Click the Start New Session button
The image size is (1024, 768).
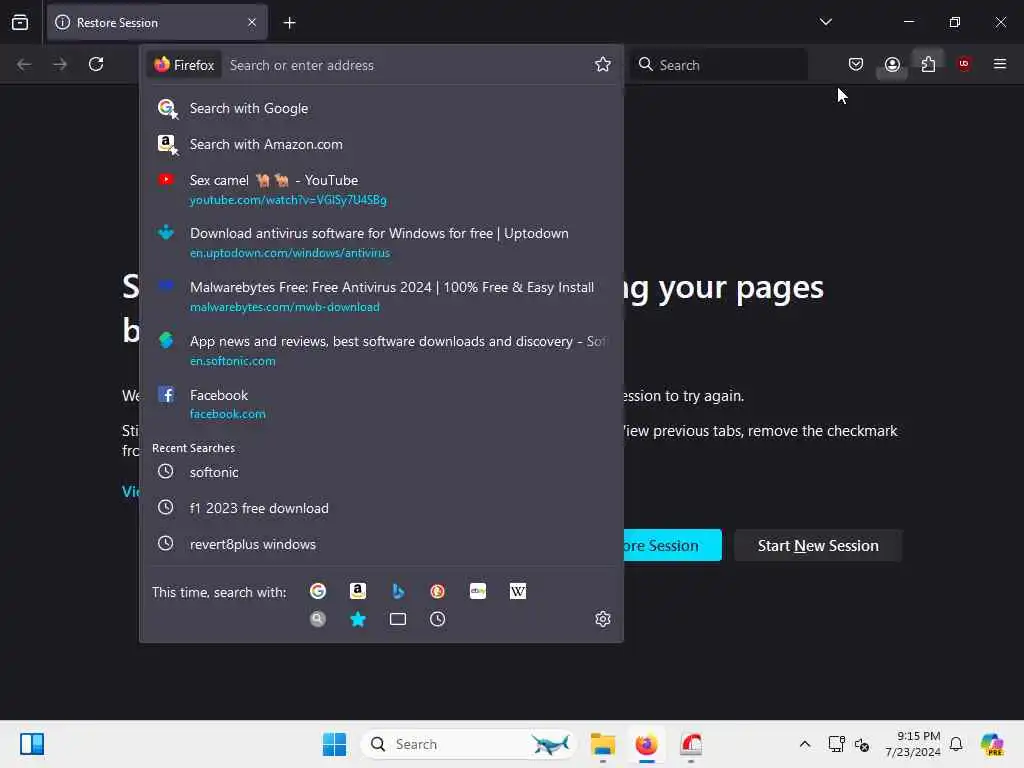(x=818, y=545)
